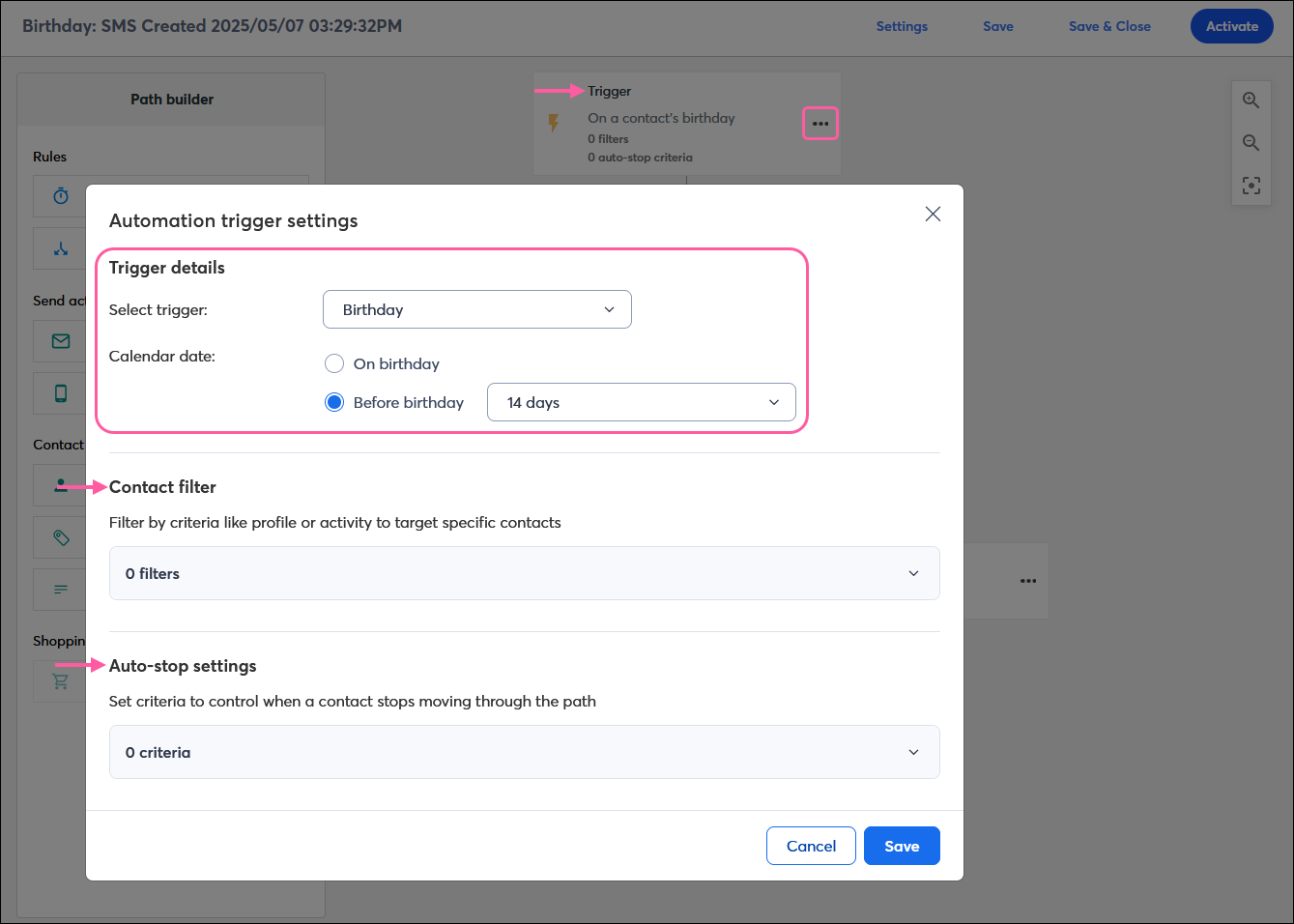The width and height of the screenshot is (1294, 924).
Task: Click Save & Close in top bar
Action: pos(1109,26)
